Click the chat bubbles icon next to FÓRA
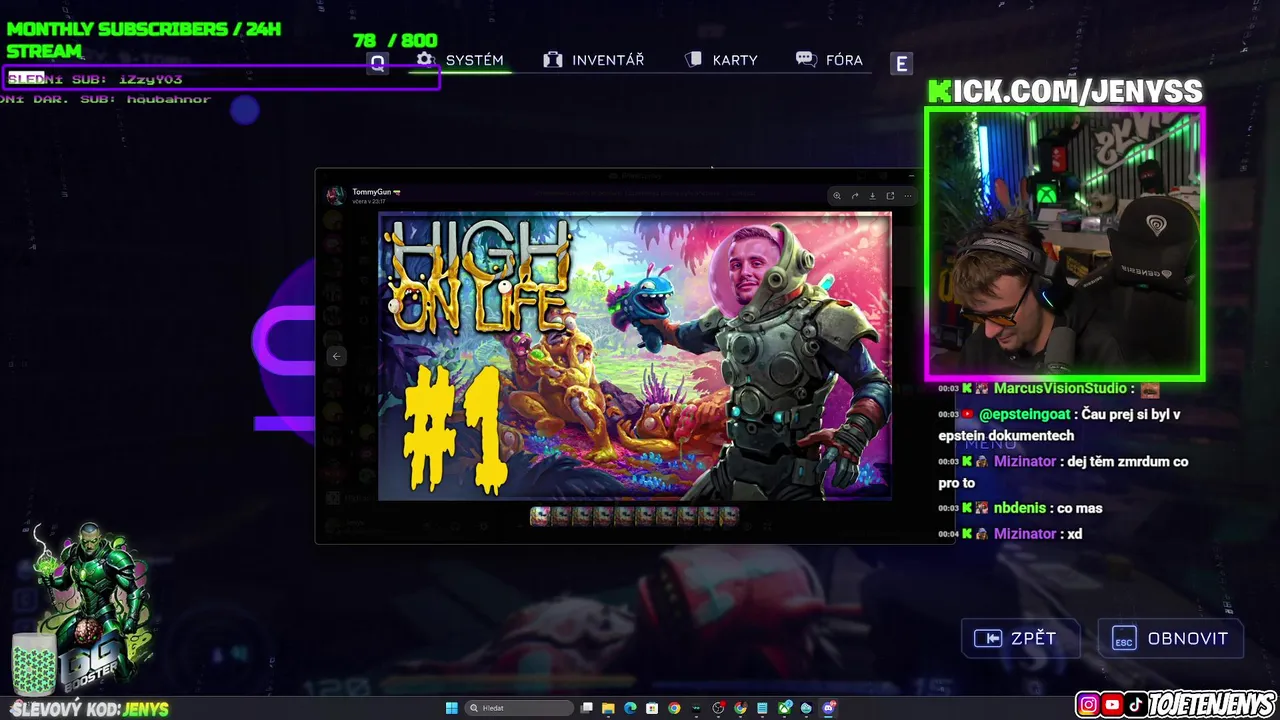This screenshot has height=720, width=1280. click(x=806, y=60)
